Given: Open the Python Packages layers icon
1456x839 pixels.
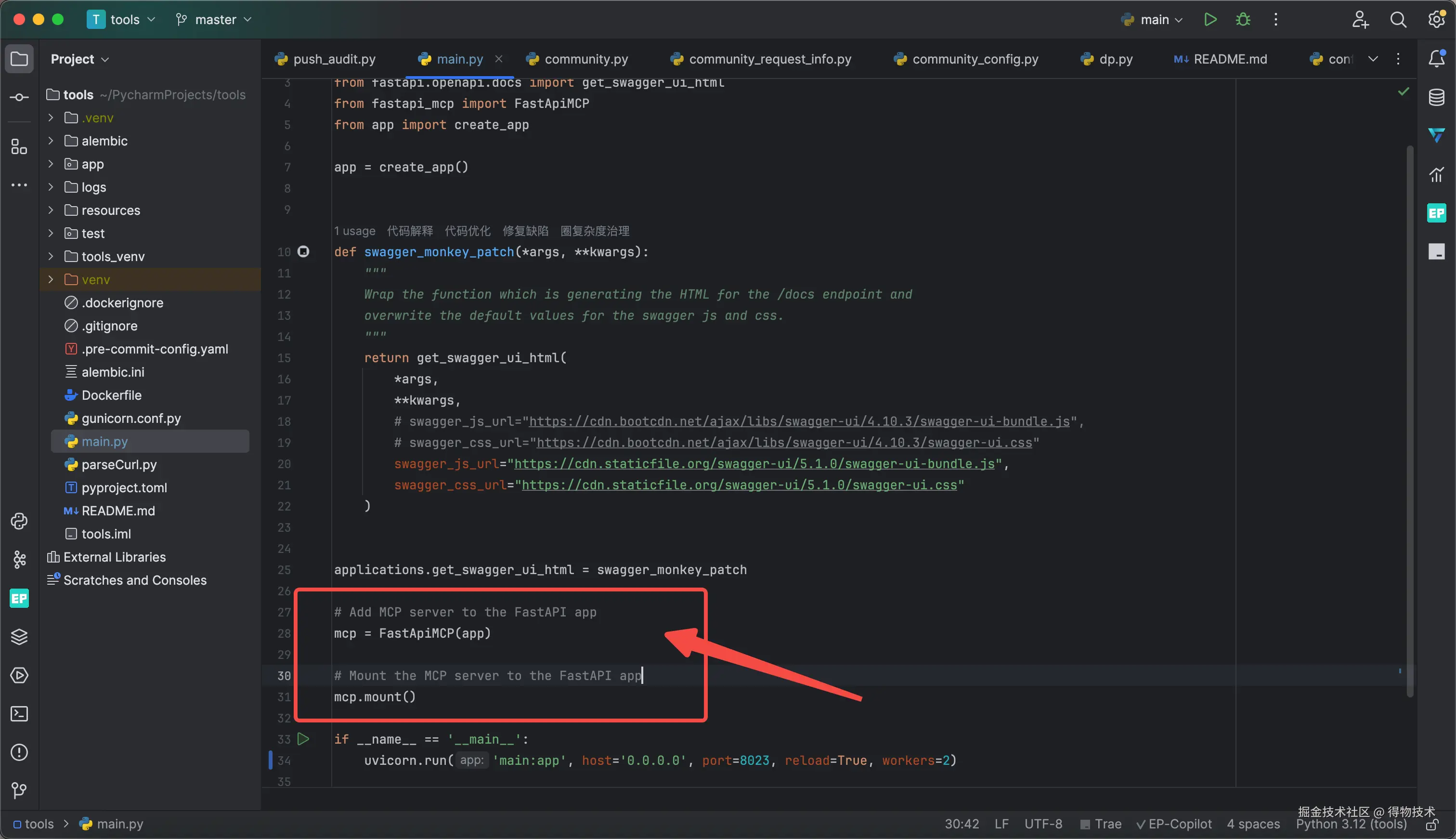Looking at the screenshot, I should point(19,637).
